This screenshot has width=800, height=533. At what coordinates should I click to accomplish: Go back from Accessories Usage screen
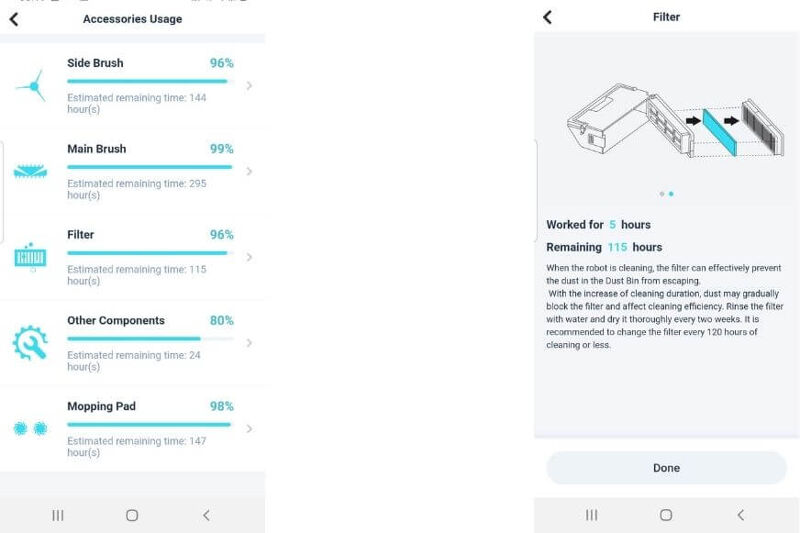coord(14,19)
